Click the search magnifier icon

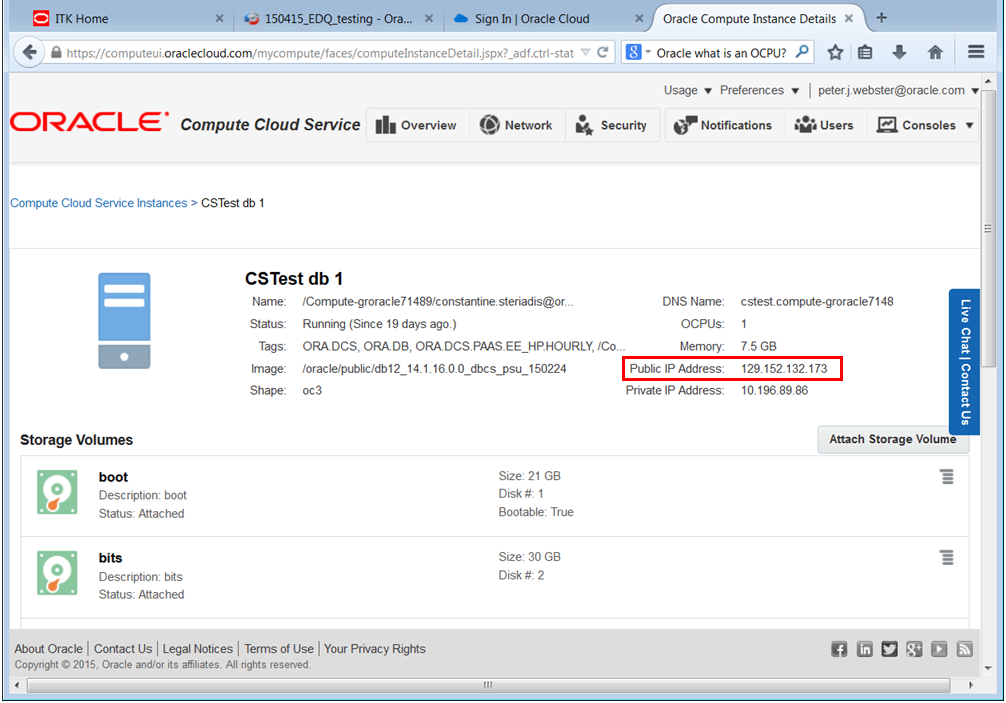pyautogui.click(x=802, y=52)
